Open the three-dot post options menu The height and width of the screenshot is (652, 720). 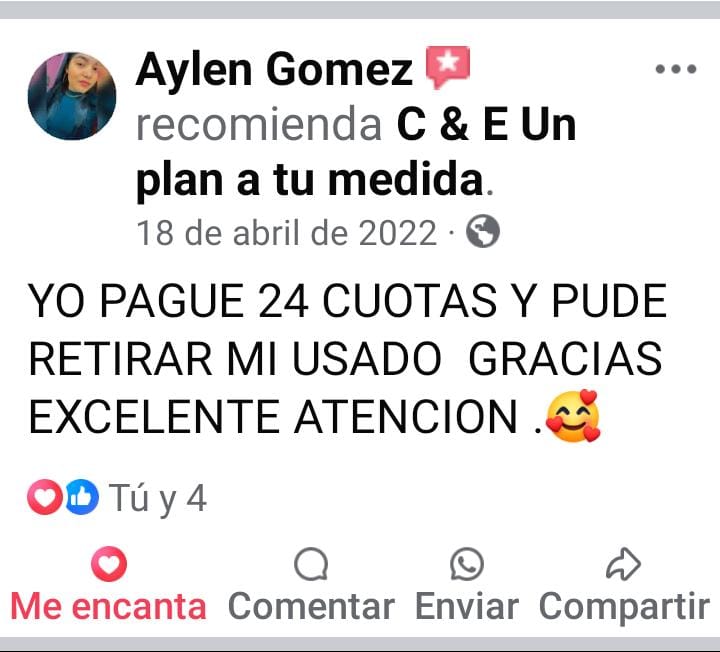click(675, 69)
